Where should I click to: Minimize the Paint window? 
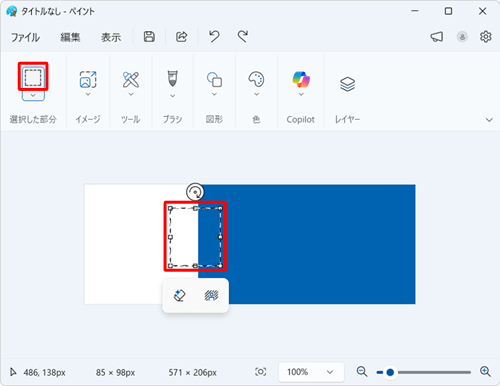[x=415, y=11]
